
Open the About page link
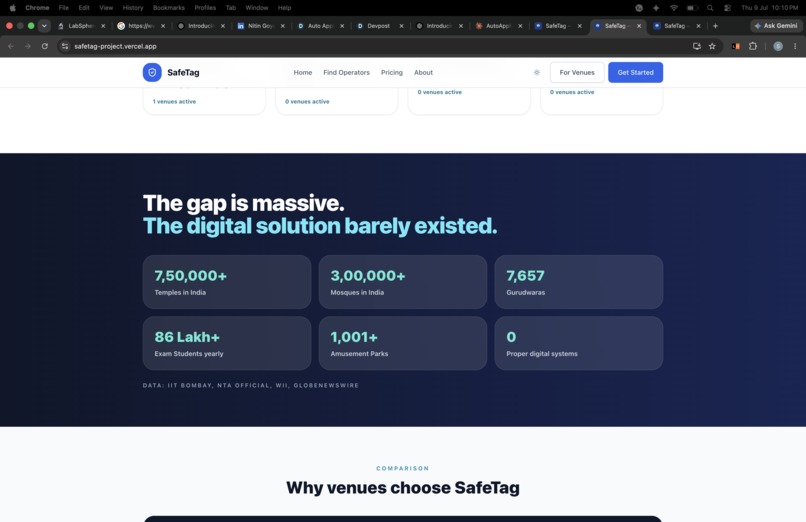click(424, 72)
